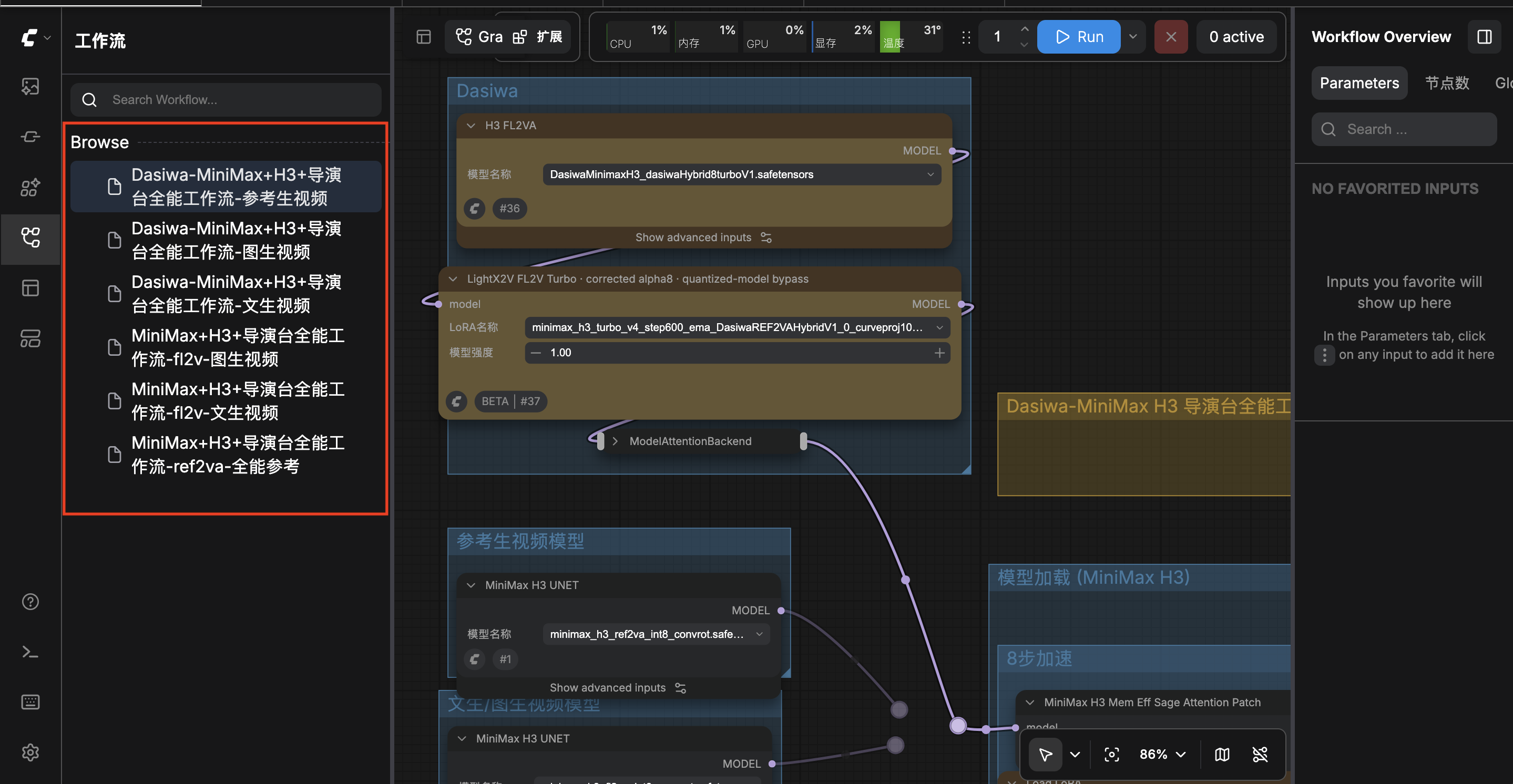Decrease the batch count stepper
Image resolution: width=1513 pixels, height=784 pixels.
(x=1025, y=45)
